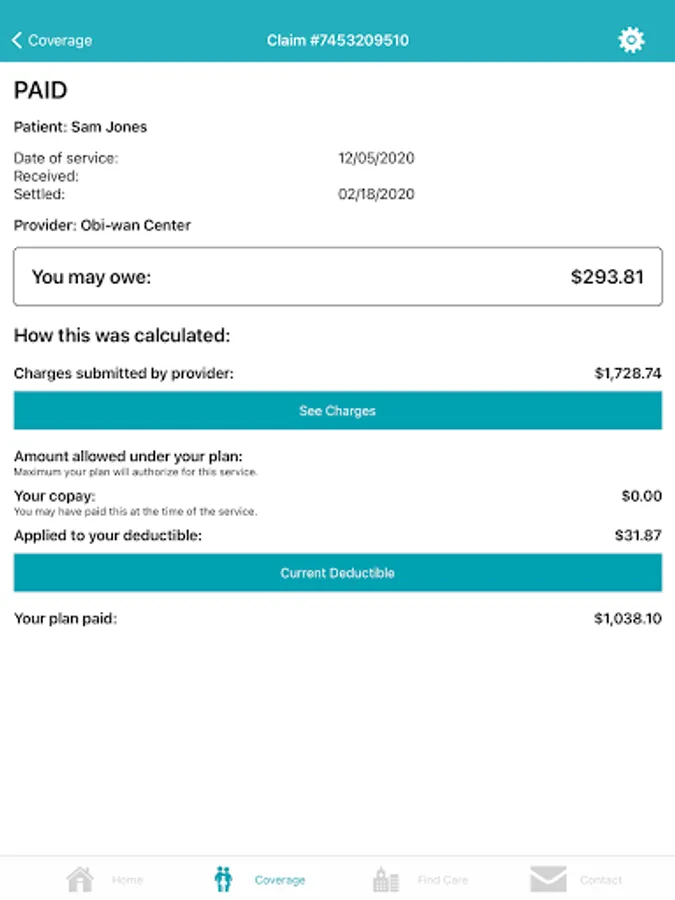Open the Current Deductible button
Screen dimensions: 675x900
pos(338,572)
